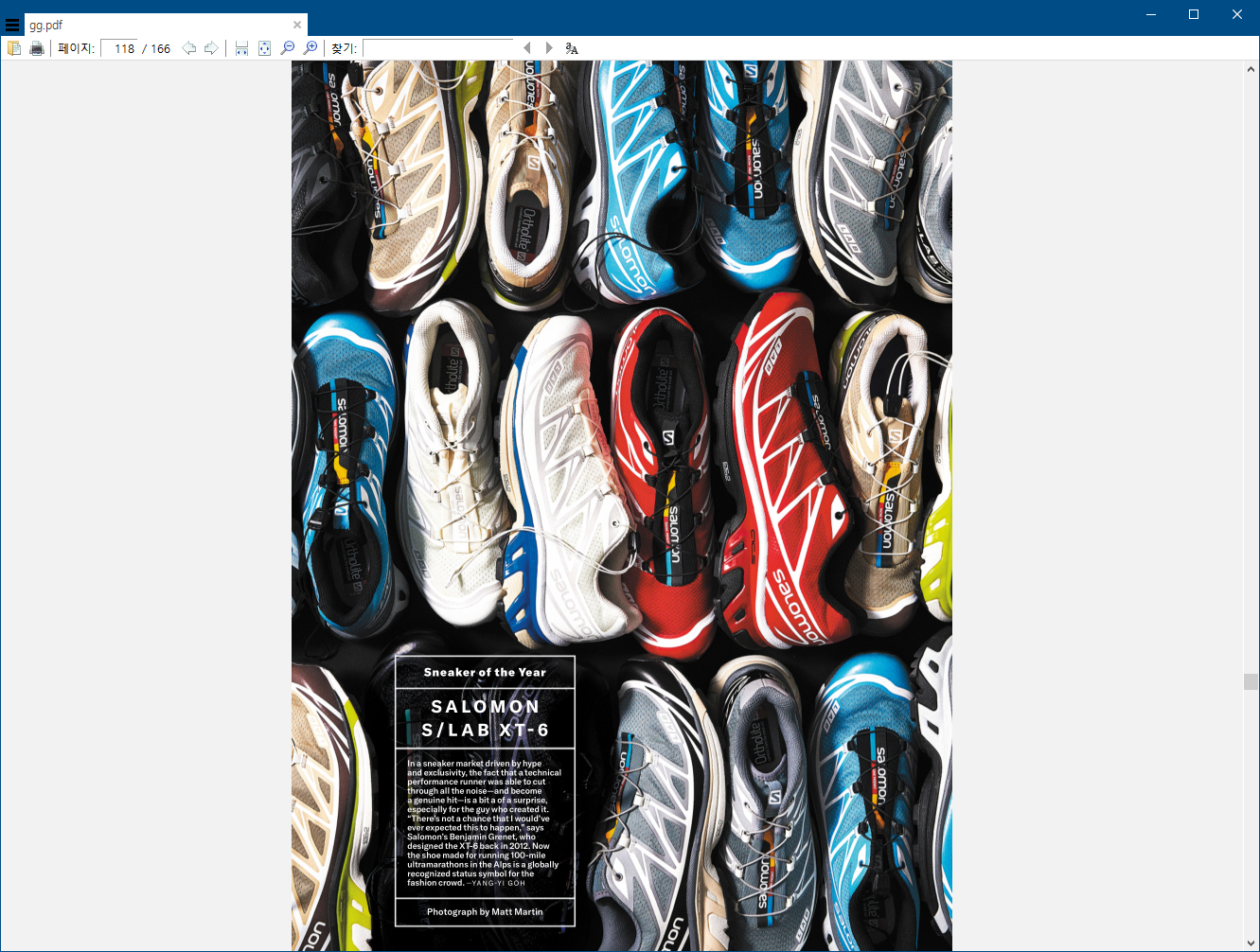
Task: Click the Zoom In magnifier icon
Action: 310,48
